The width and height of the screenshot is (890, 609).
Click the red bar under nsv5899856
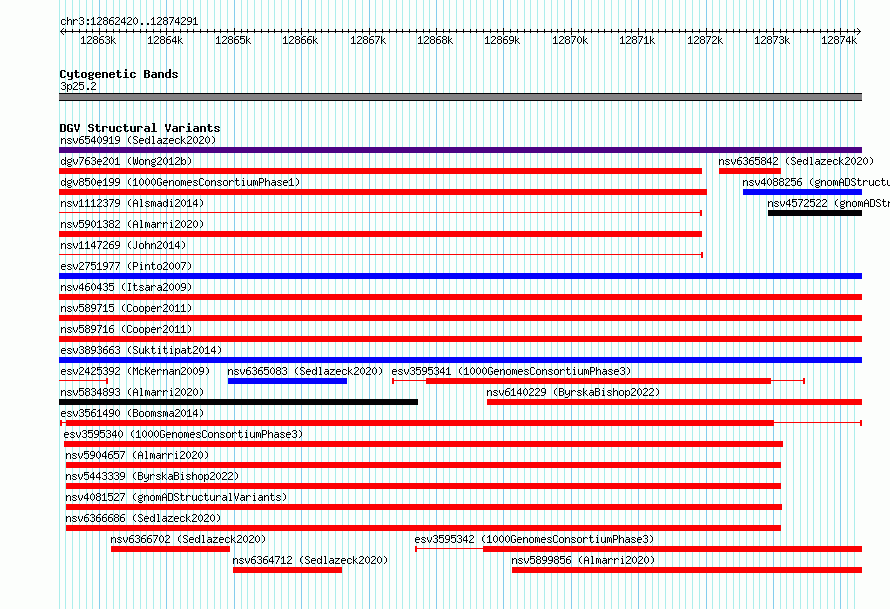pos(687,570)
